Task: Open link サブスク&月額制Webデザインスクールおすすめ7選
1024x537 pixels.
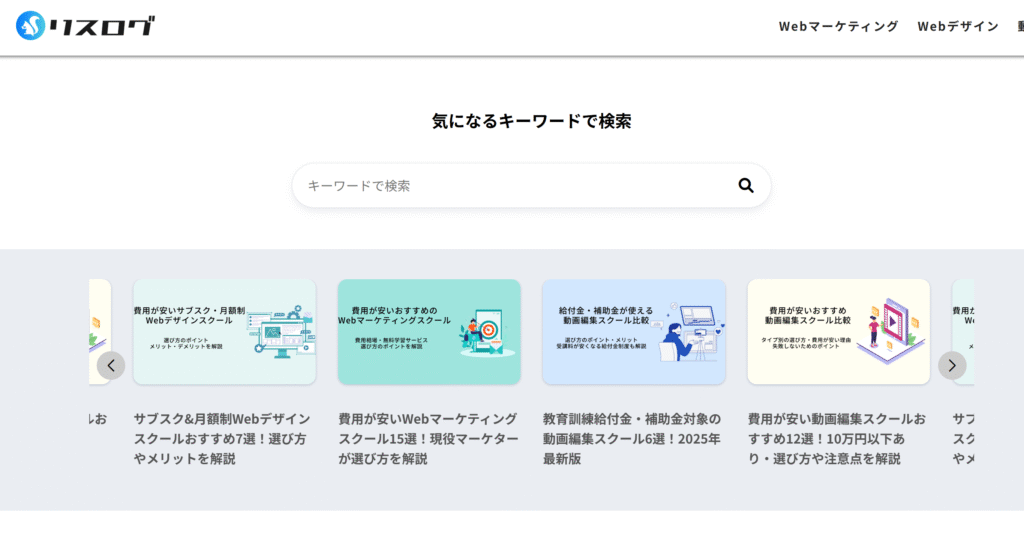Action: tap(223, 438)
